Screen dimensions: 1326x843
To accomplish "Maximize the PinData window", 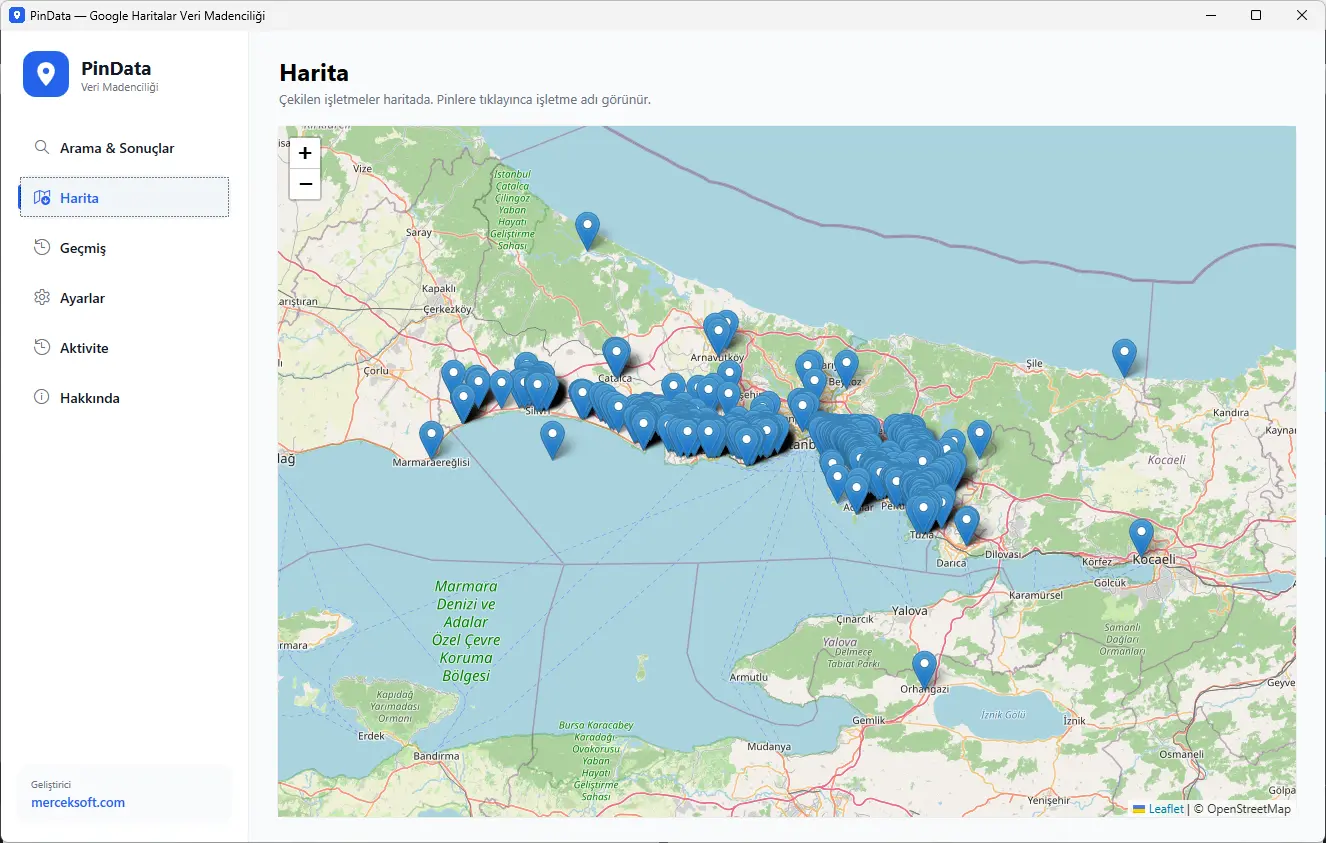I will pos(1256,15).
